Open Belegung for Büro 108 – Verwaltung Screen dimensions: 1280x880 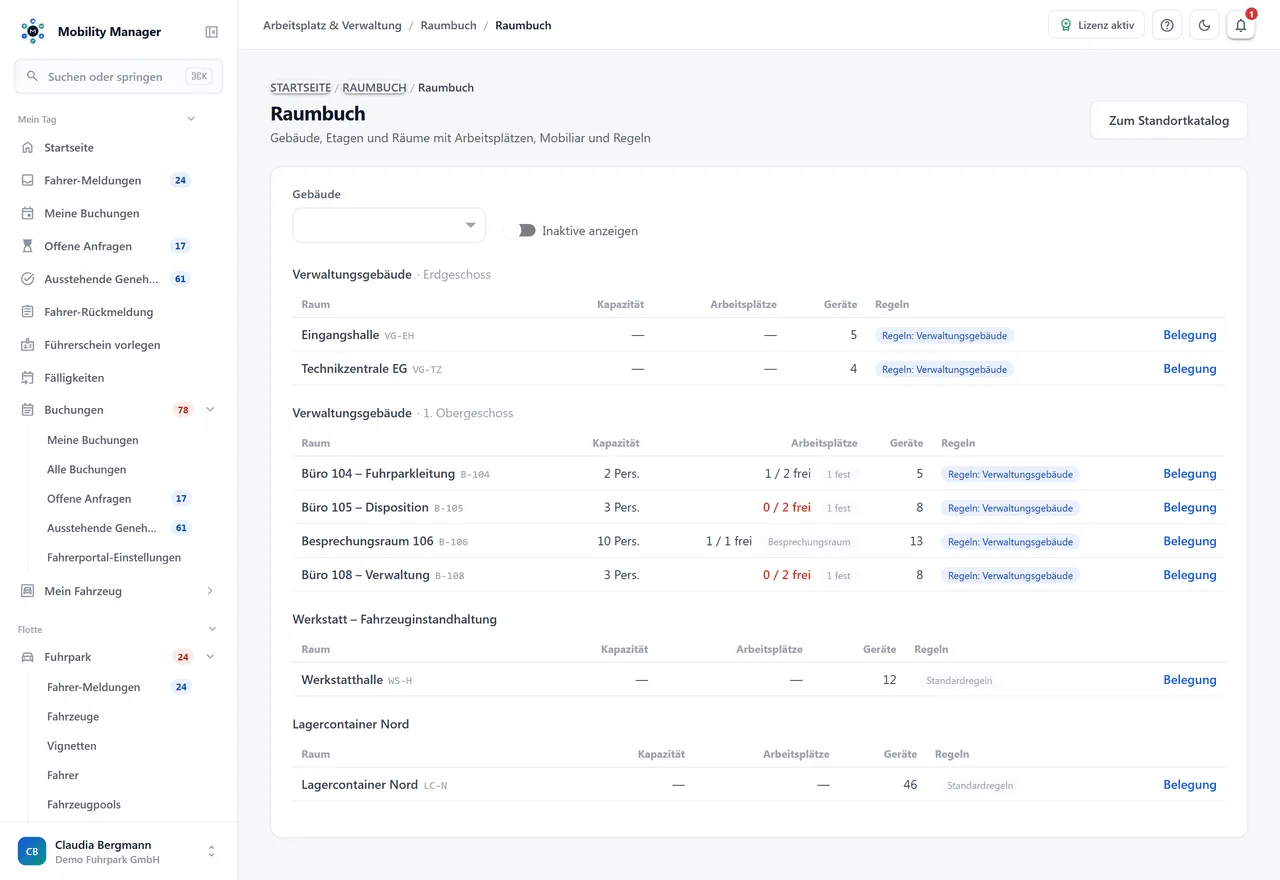(x=1190, y=575)
